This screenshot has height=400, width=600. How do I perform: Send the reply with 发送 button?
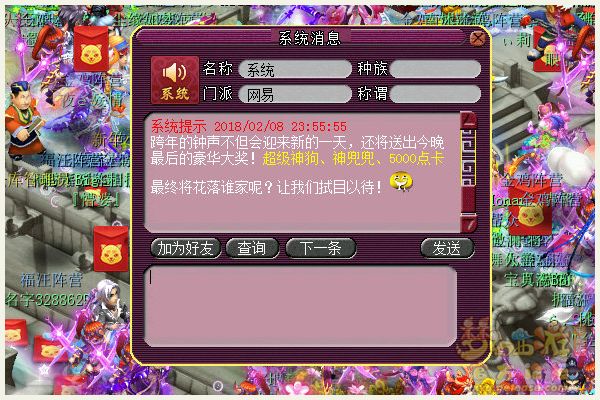coord(447,248)
